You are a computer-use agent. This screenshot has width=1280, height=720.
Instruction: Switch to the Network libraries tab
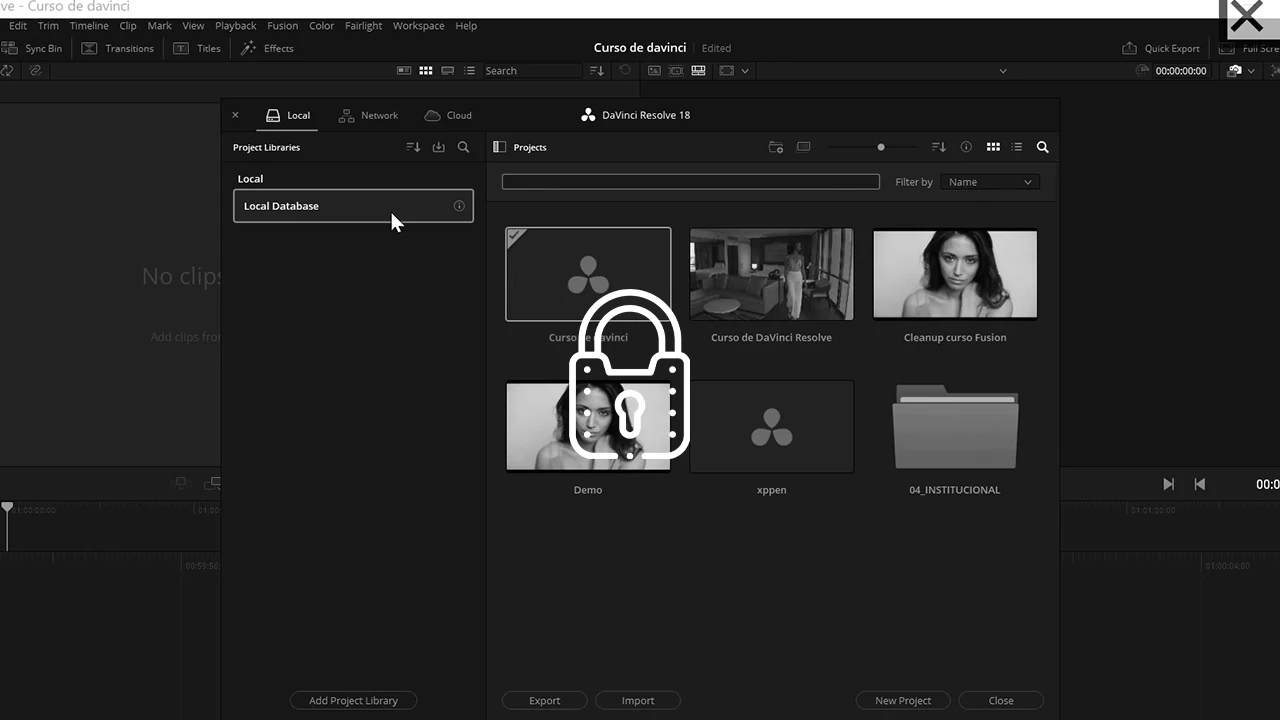[x=368, y=115]
